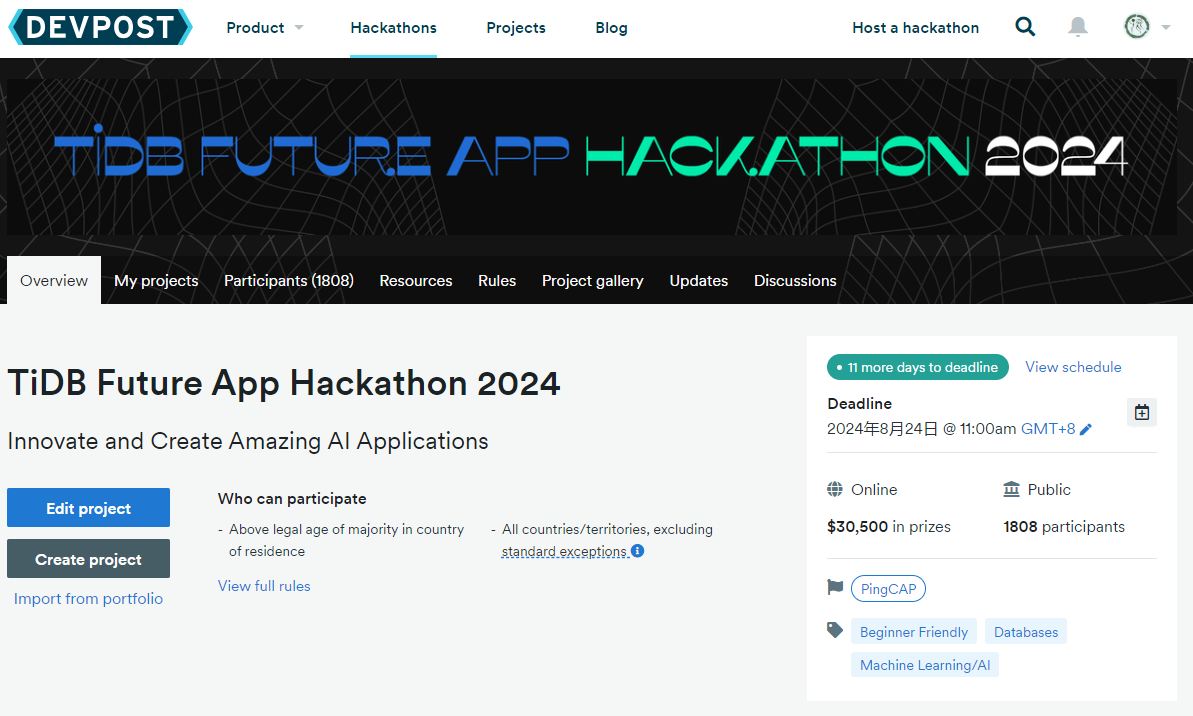Click the add-to-calendar icon
1193x716 pixels.
pyautogui.click(x=1141, y=412)
